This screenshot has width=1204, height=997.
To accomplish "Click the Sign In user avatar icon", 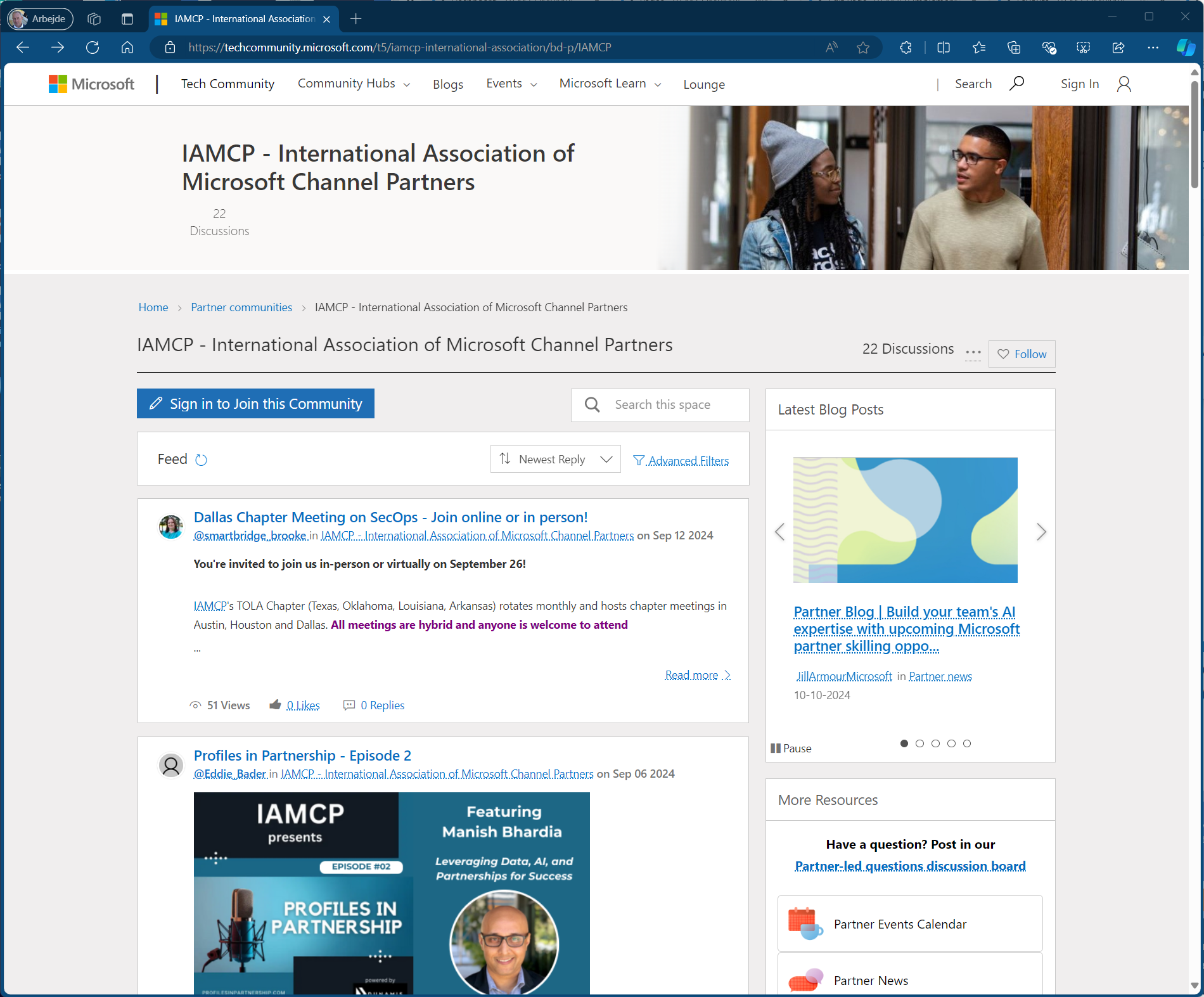I will [x=1124, y=84].
